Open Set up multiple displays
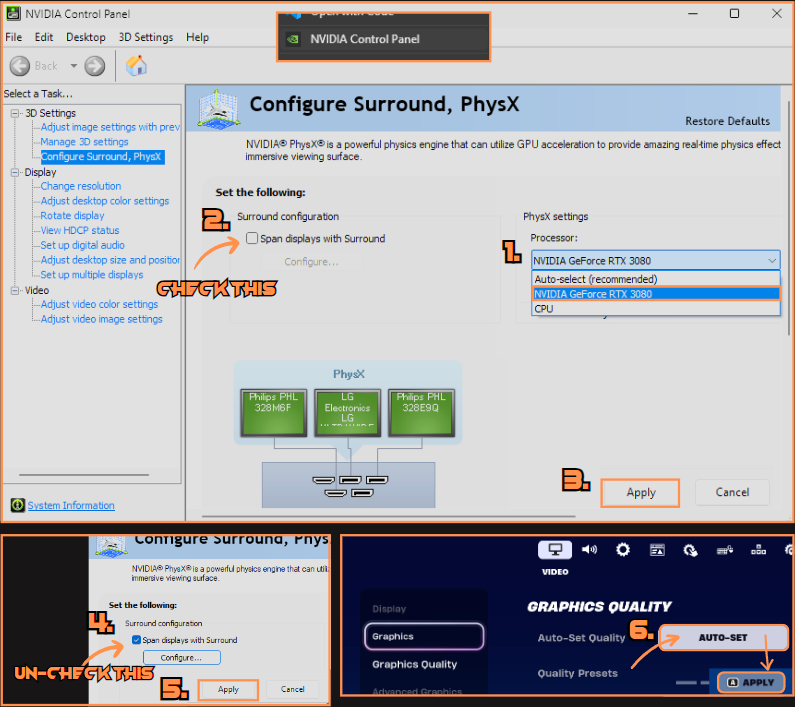The image size is (795, 707). [x=92, y=274]
